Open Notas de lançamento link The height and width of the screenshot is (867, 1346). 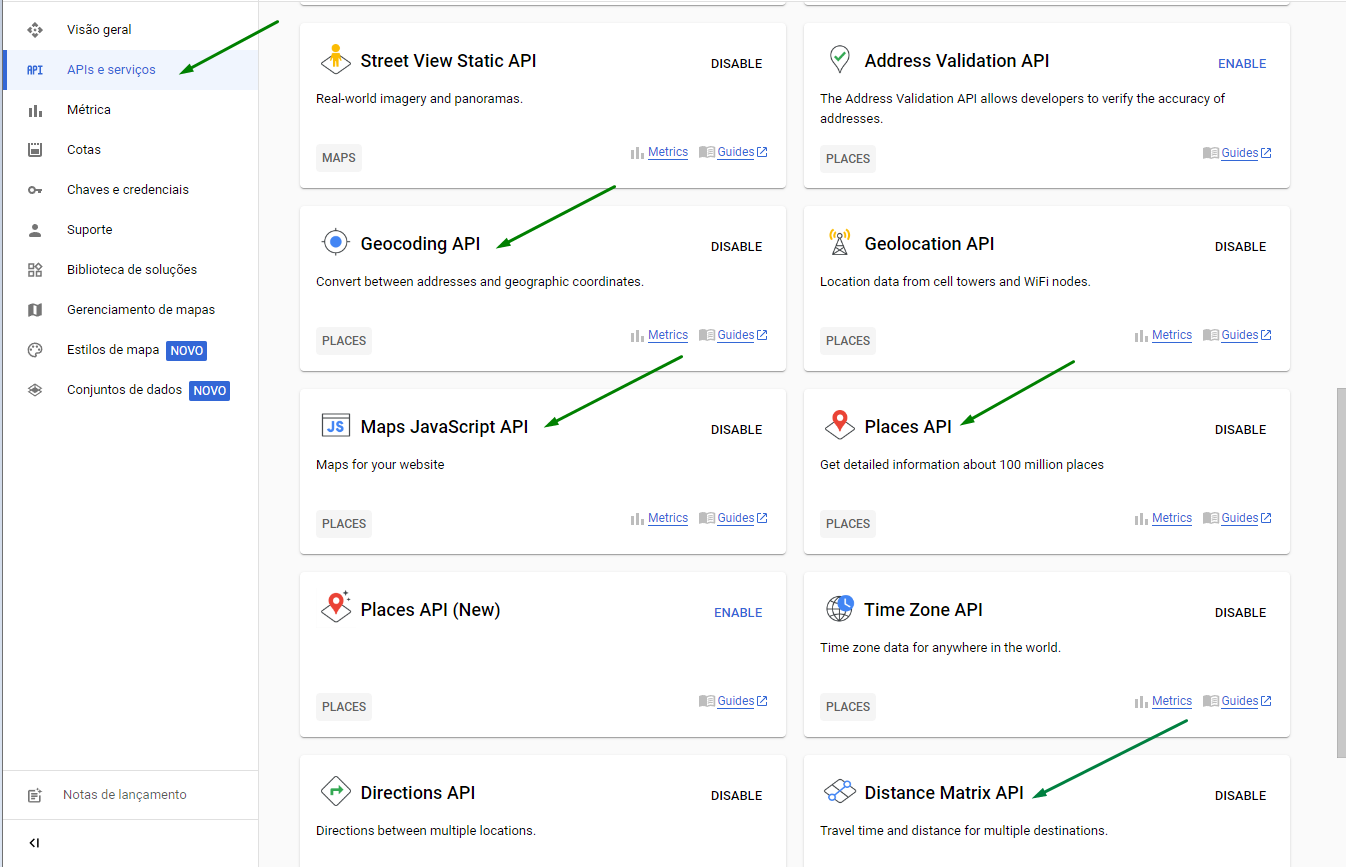coord(125,795)
